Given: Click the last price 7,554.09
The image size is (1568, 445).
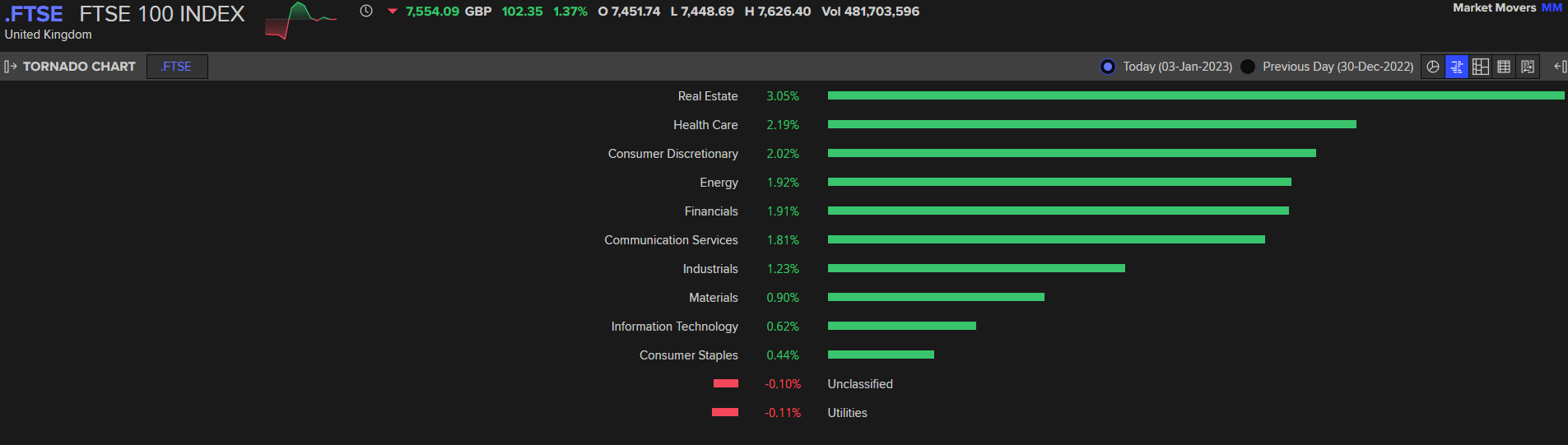Looking at the screenshot, I should pyautogui.click(x=432, y=12).
